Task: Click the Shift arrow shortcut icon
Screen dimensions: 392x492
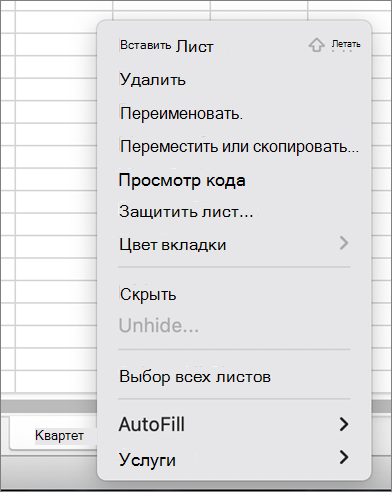Action: [x=316, y=45]
